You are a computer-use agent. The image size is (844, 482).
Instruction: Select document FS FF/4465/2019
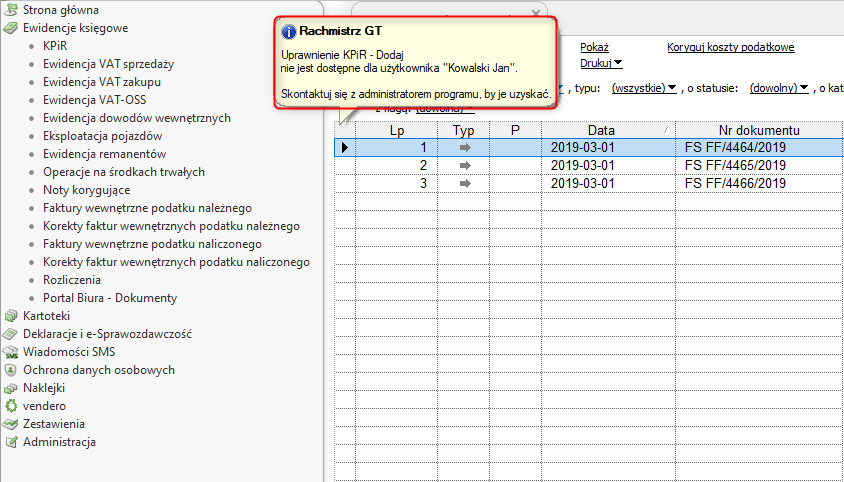pos(735,165)
